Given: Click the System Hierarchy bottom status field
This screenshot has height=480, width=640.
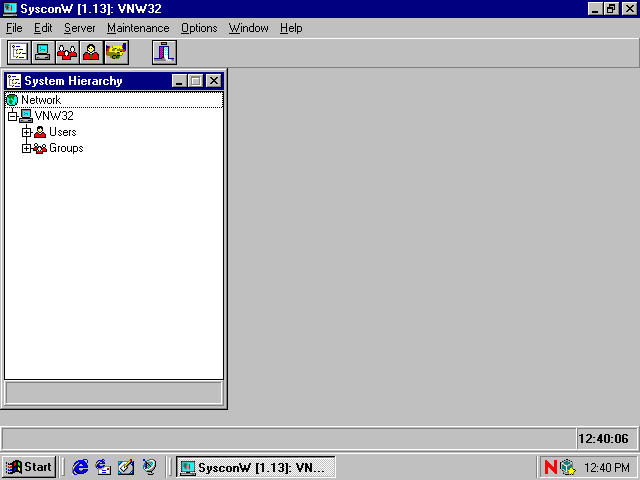Looking at the screenshot, I should click(114, 393).
